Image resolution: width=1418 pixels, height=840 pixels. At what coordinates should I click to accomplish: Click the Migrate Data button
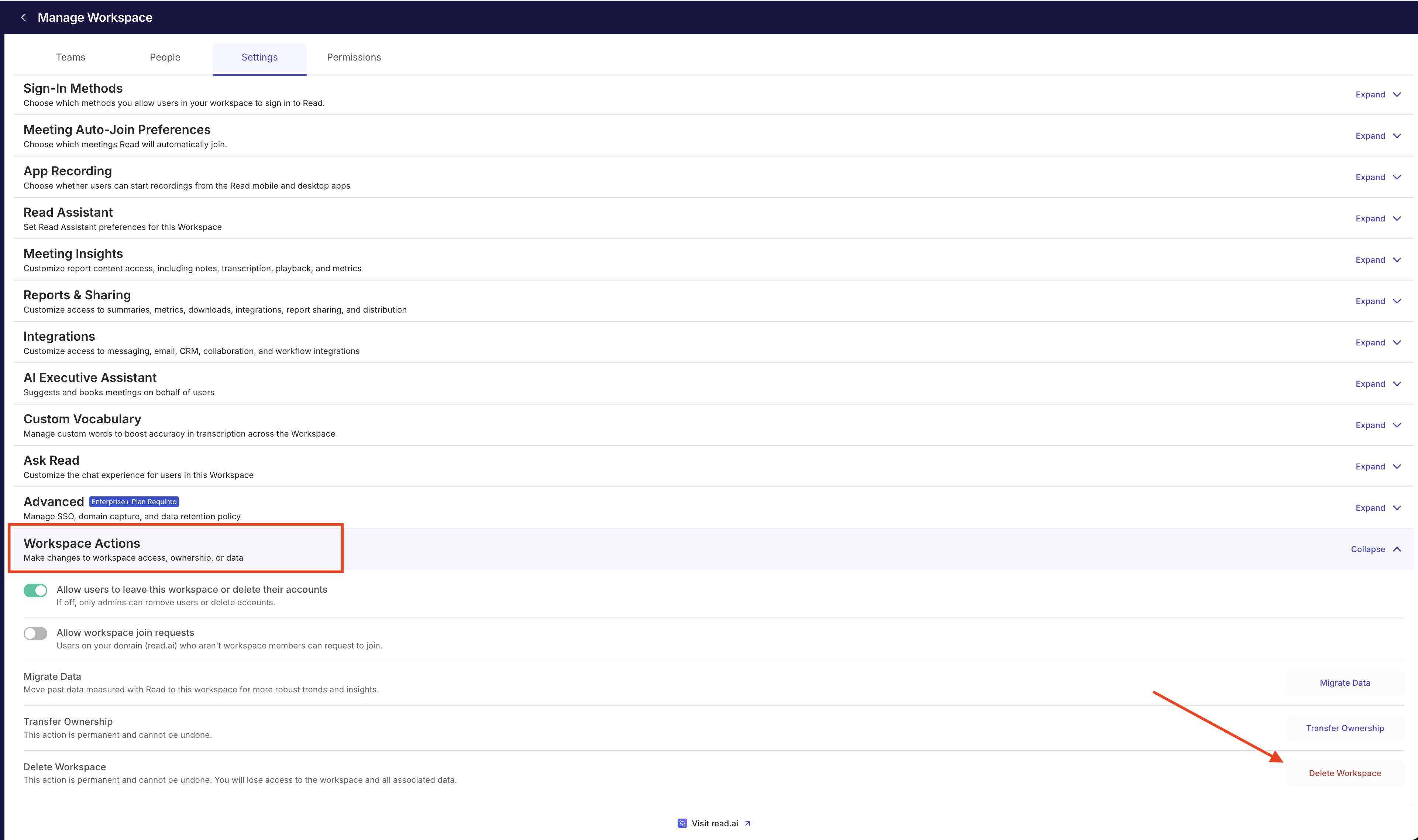pos(1345,683)
